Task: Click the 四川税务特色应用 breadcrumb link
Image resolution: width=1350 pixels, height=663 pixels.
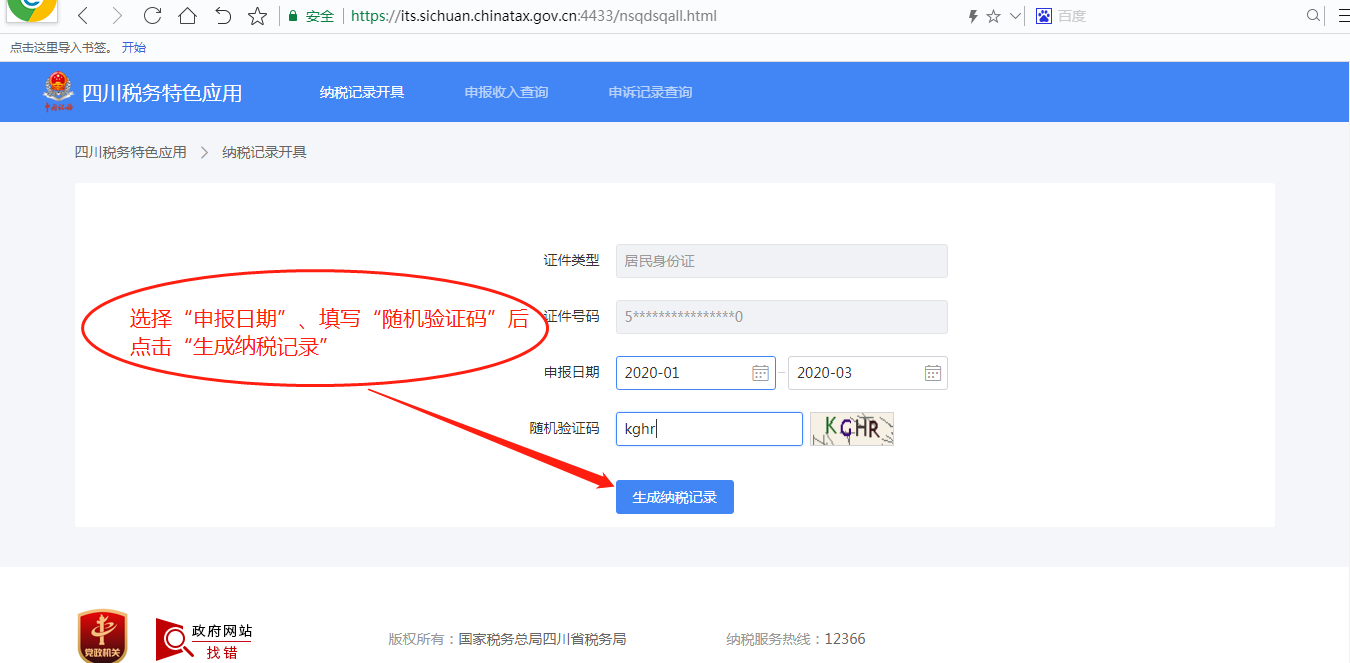Action: pos(130,152)
